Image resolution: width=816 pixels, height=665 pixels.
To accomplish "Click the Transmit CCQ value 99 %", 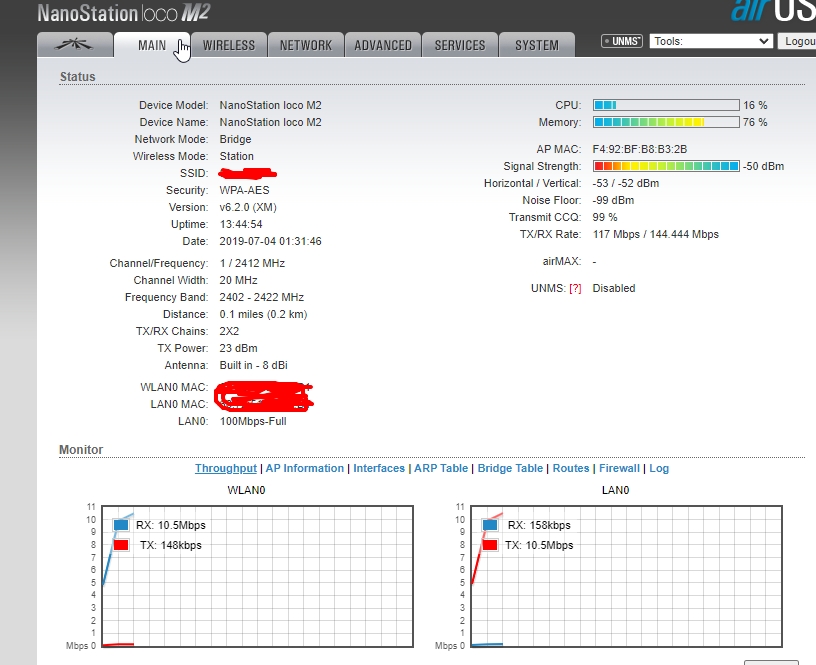I will pyautogui.click(x=605, y=218).
